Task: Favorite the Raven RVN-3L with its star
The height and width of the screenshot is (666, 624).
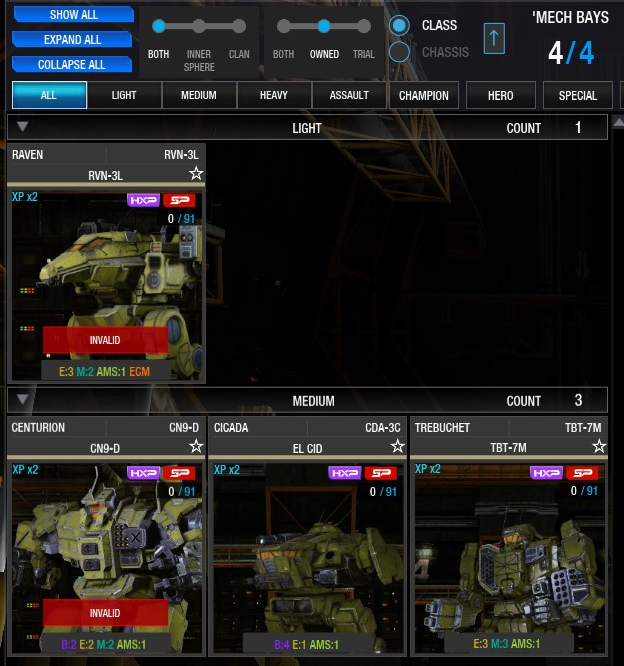Action: pos(196,173)
